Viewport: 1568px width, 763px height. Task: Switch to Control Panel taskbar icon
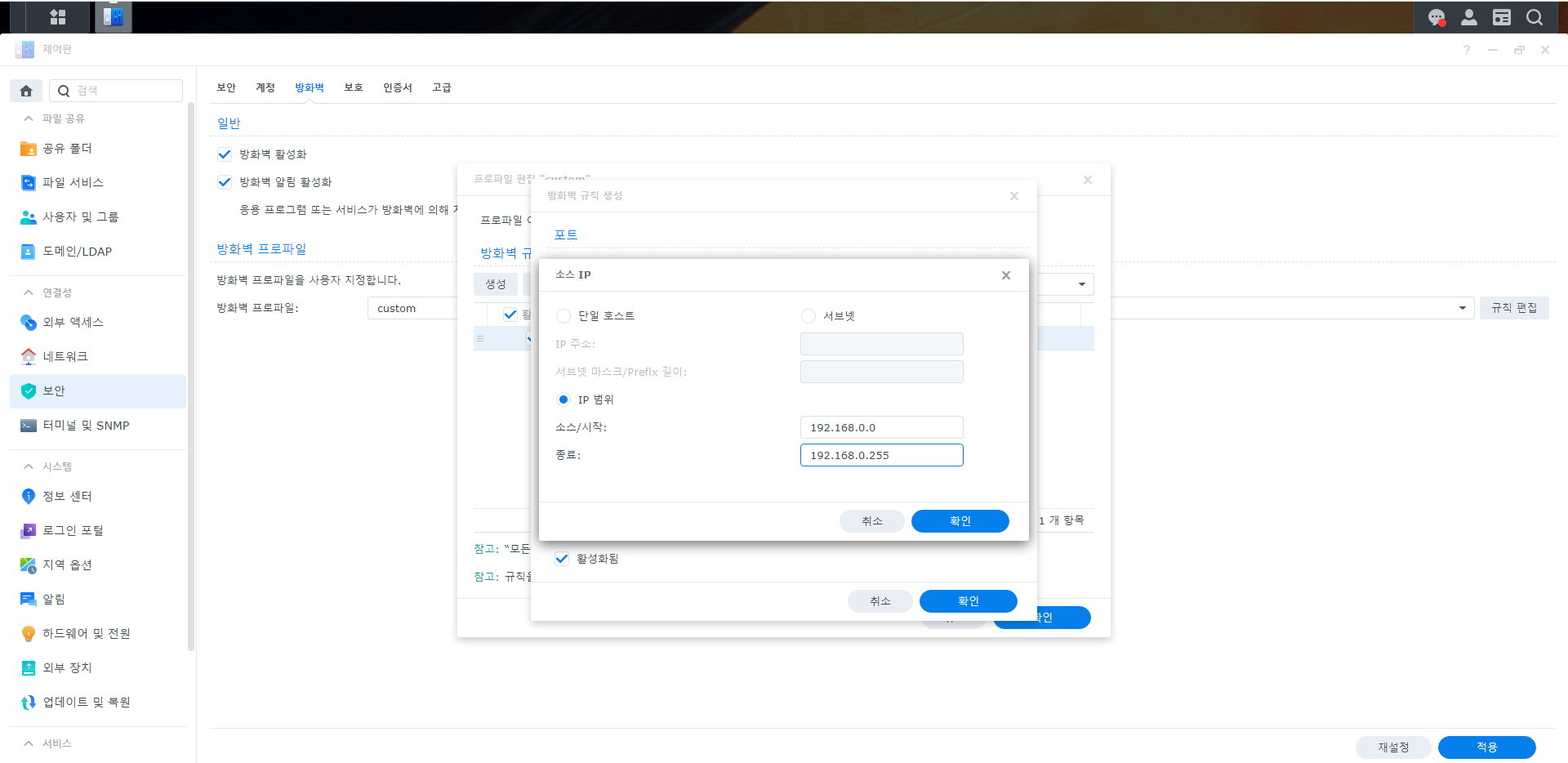[114, 17]
